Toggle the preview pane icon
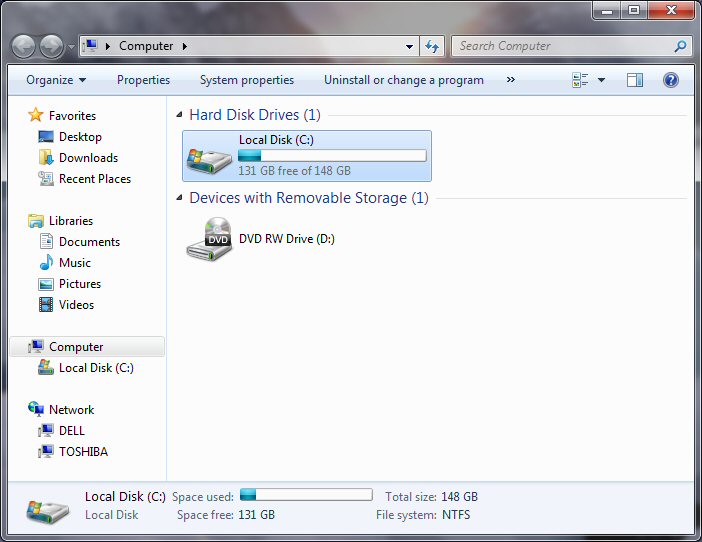Viewport: 702px width, 542px height. coord(635,80)
